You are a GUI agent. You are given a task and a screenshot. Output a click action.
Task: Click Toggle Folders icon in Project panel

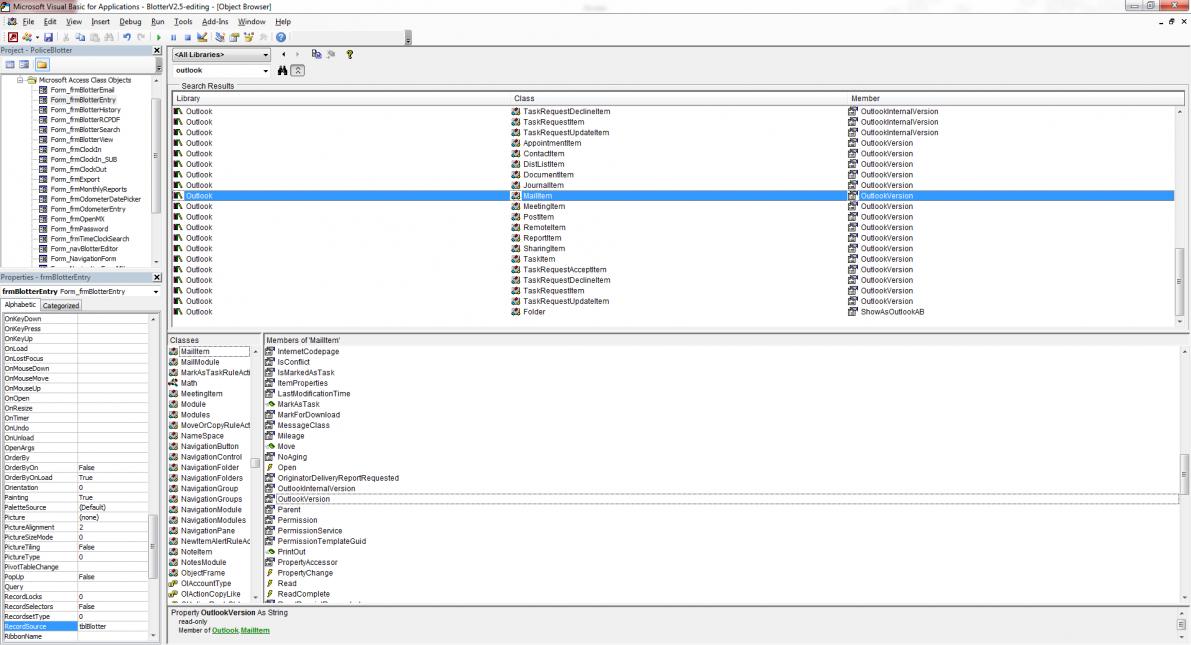42,65
